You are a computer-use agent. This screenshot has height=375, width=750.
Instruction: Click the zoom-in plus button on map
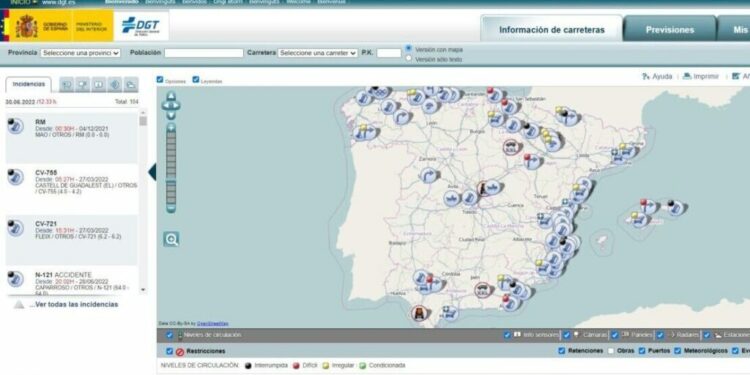[x=171, y=127]
